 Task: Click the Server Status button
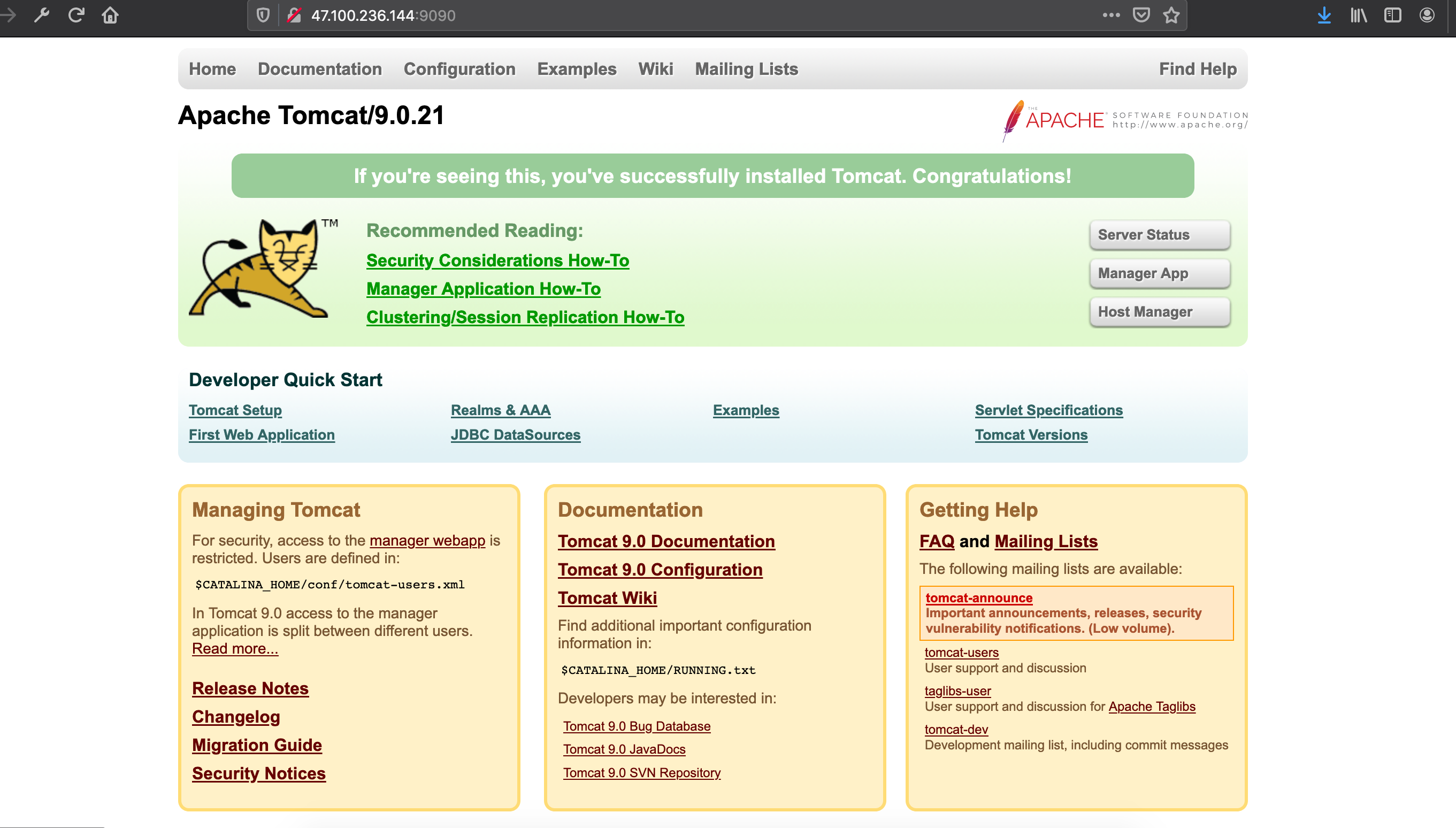[x=1160, y=235]
